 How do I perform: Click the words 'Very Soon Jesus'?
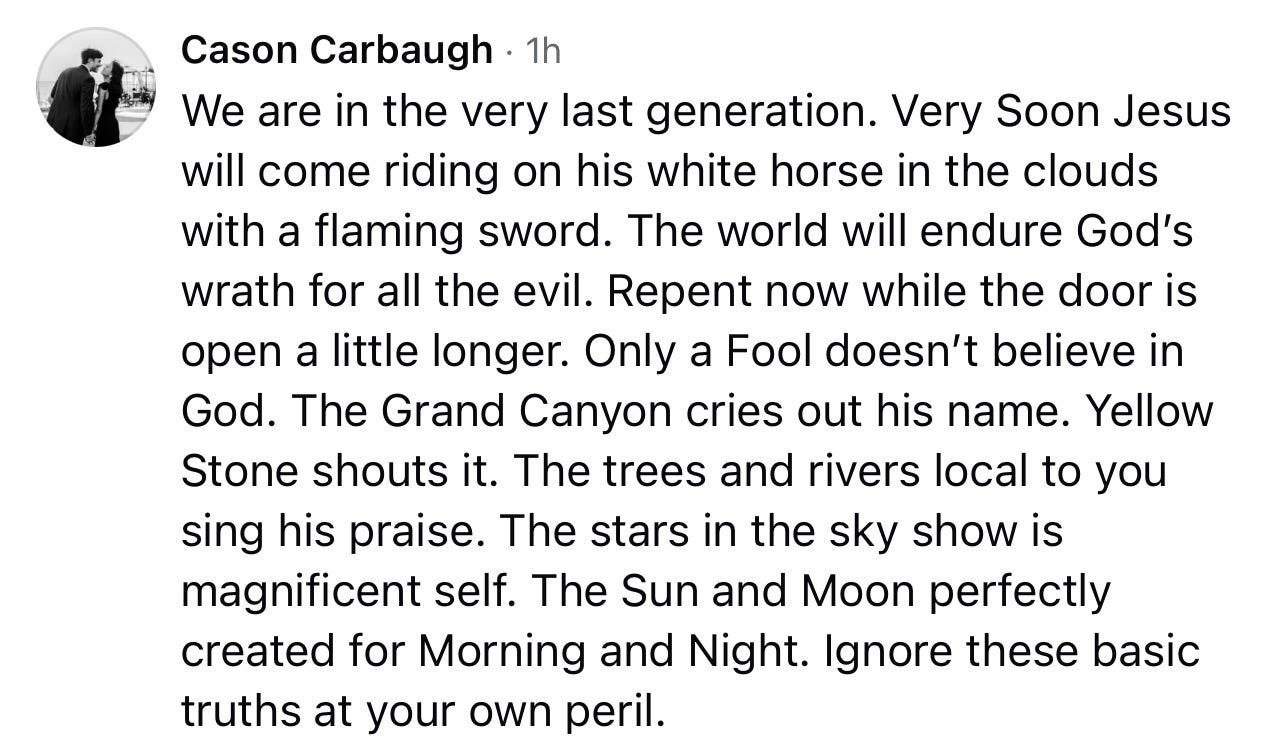1062,111
